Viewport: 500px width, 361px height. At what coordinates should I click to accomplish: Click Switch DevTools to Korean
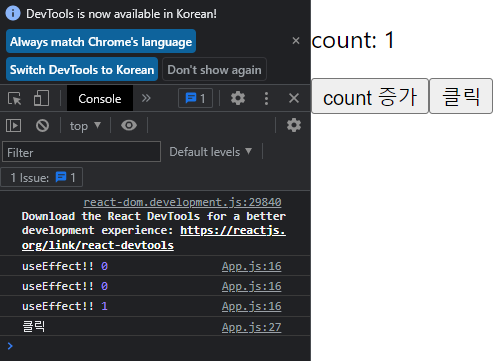coord(82,69)
